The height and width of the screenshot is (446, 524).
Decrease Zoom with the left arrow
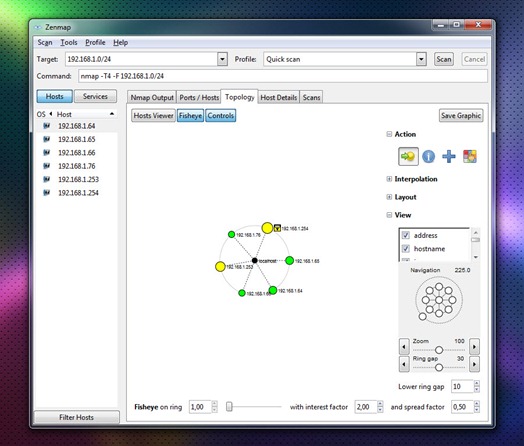[x=404, y=347]
